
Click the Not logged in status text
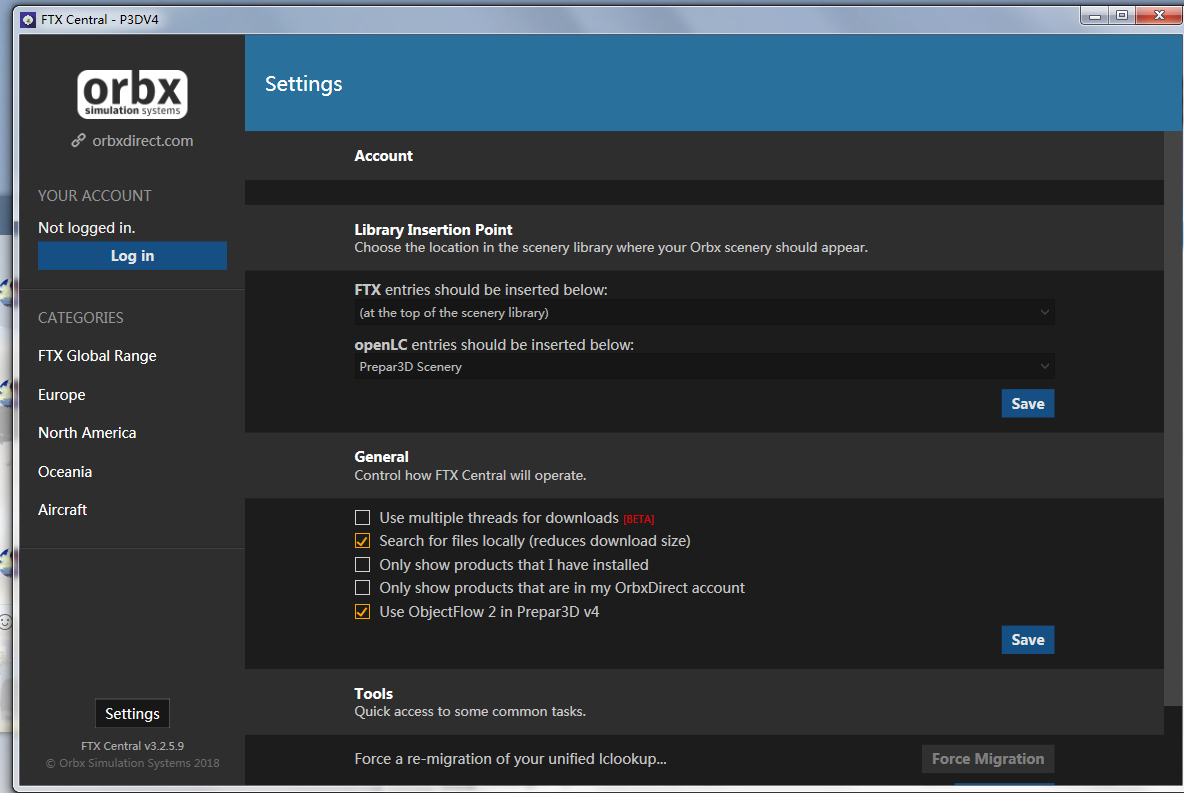(87, 228)
